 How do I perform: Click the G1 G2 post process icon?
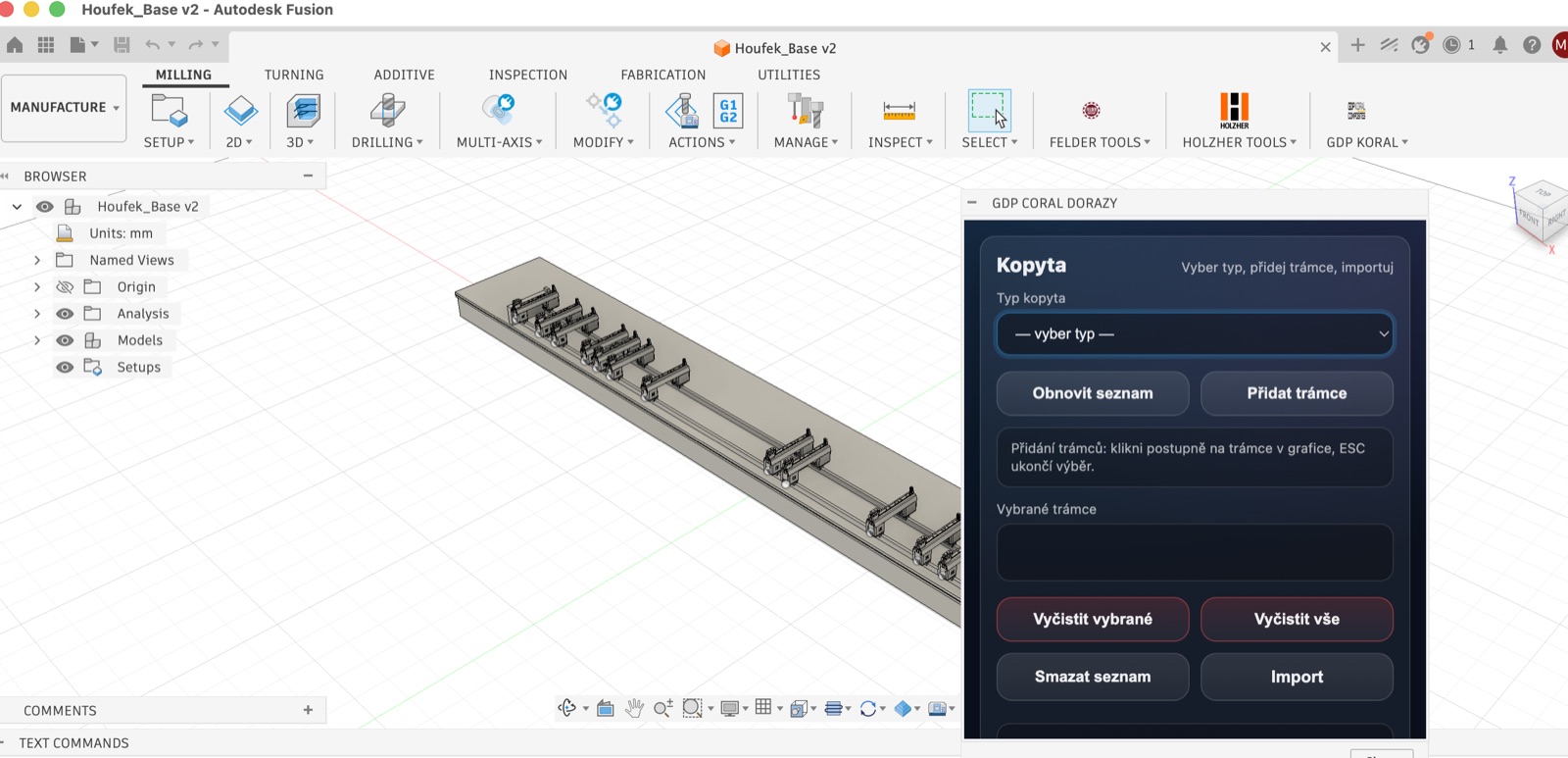(x=728, y=111)
